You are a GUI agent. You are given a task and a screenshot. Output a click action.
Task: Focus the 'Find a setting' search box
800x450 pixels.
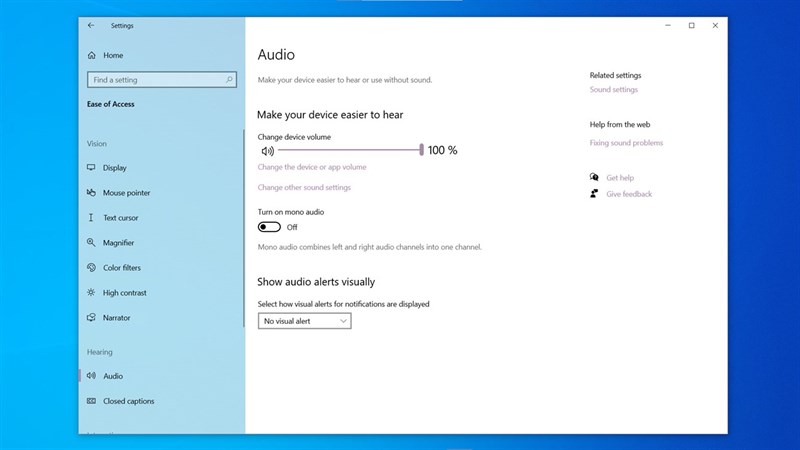pyautogui.click(x=162, y=80)
